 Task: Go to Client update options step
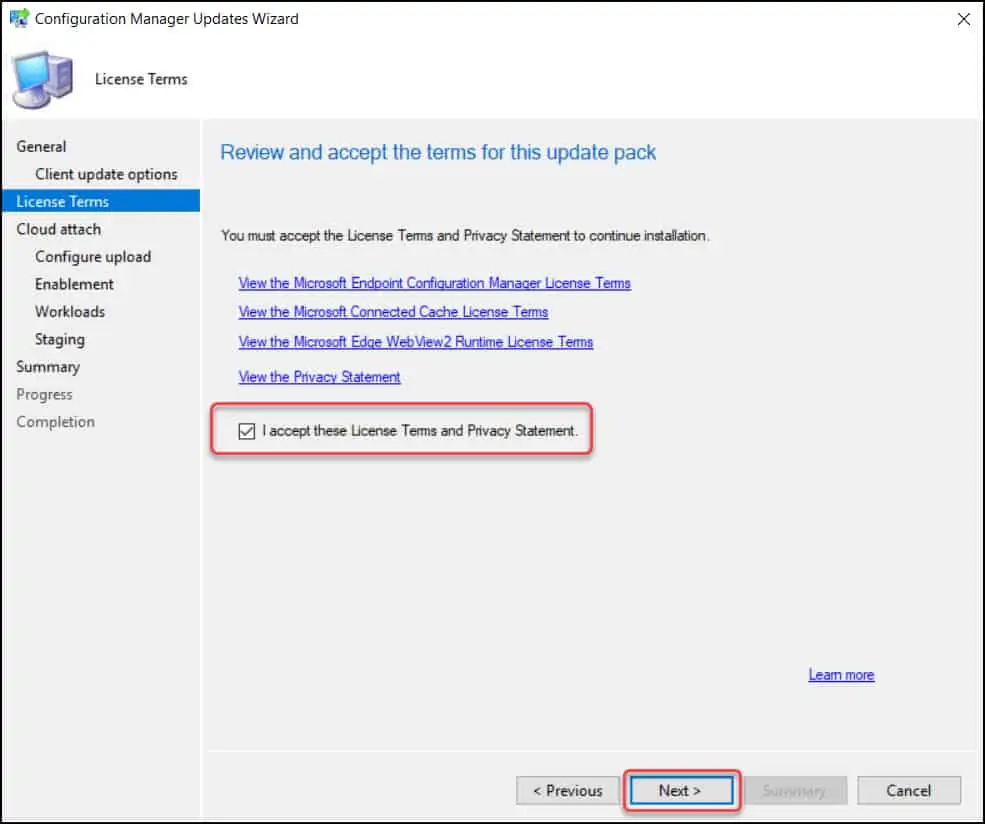(x=106, y=174)
